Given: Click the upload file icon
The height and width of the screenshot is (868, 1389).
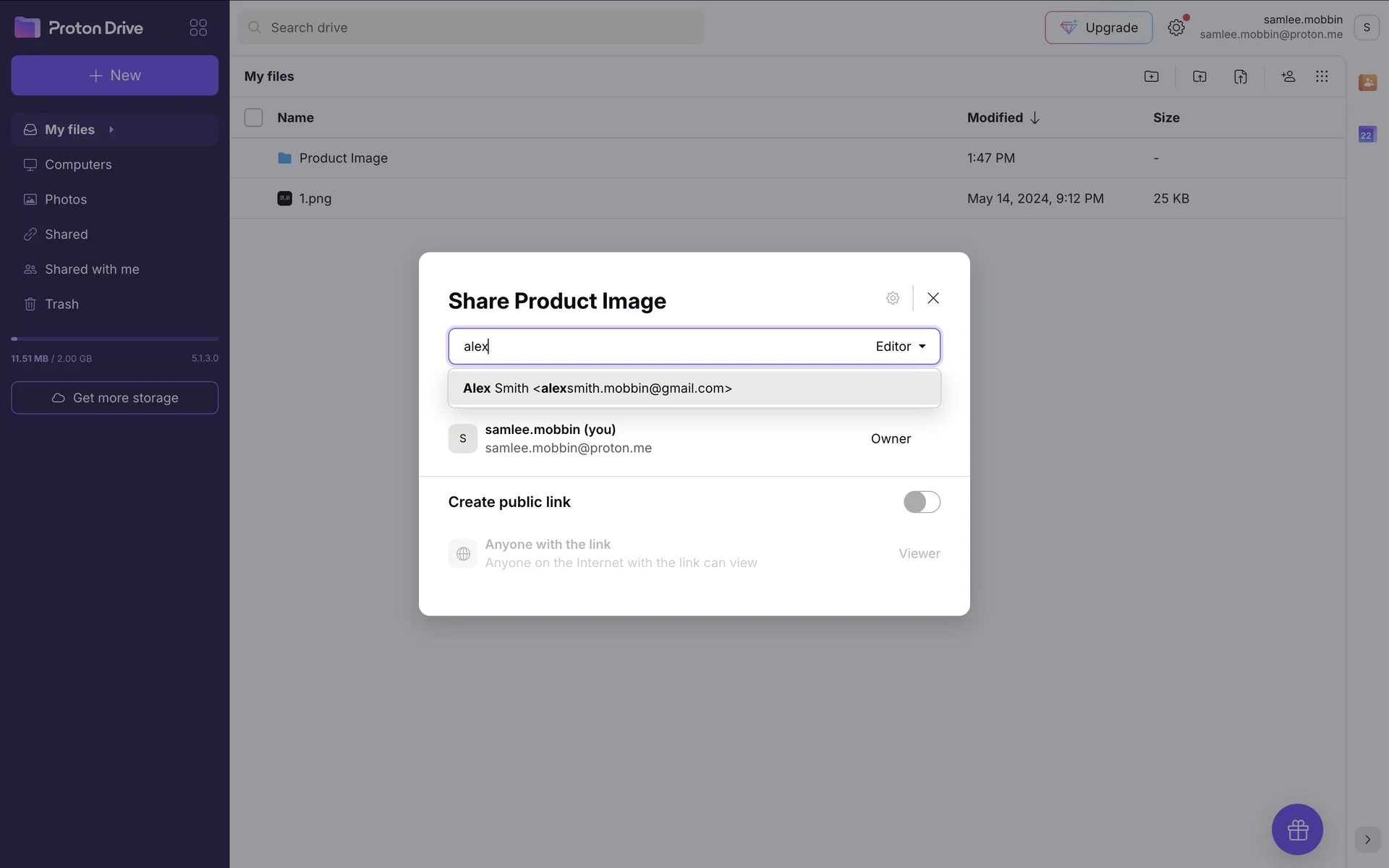Looking at the screenshot, I should tap(1240, 77).
